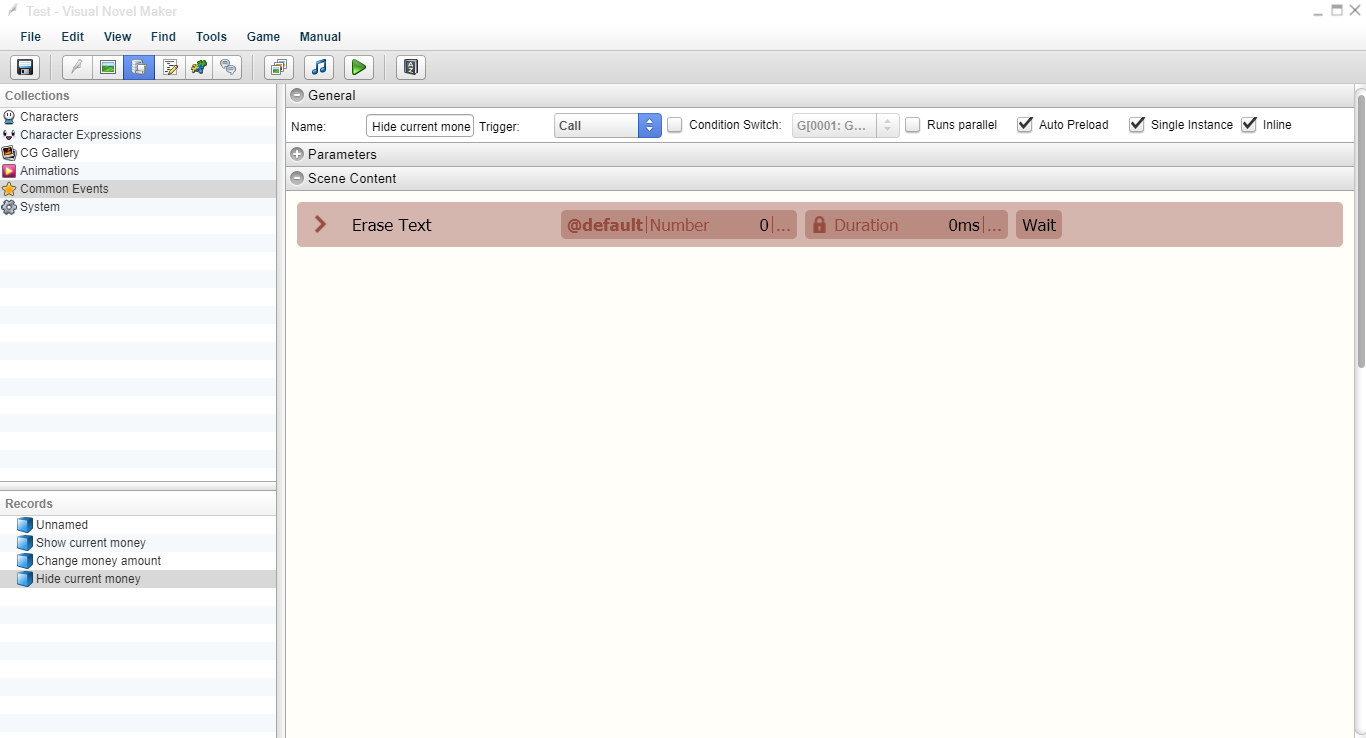1366x738 pixels.
Task: Expand the Erase Text command chevron
Action: point(321,225)
